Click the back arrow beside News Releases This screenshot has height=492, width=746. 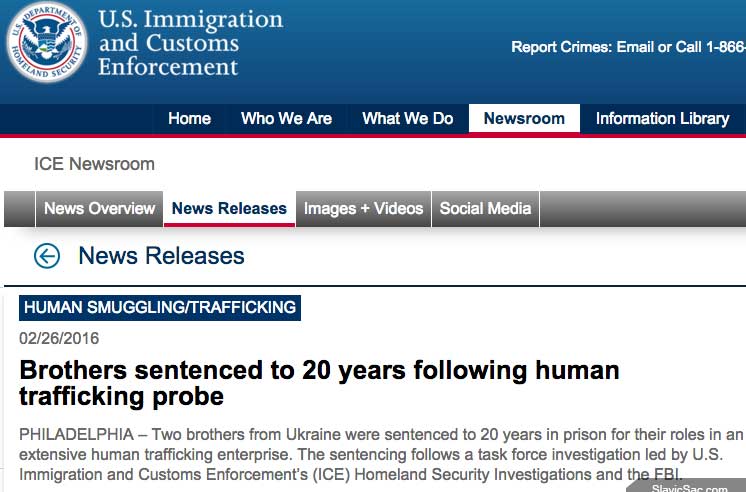pyautogui.click(x=47, y=256)
